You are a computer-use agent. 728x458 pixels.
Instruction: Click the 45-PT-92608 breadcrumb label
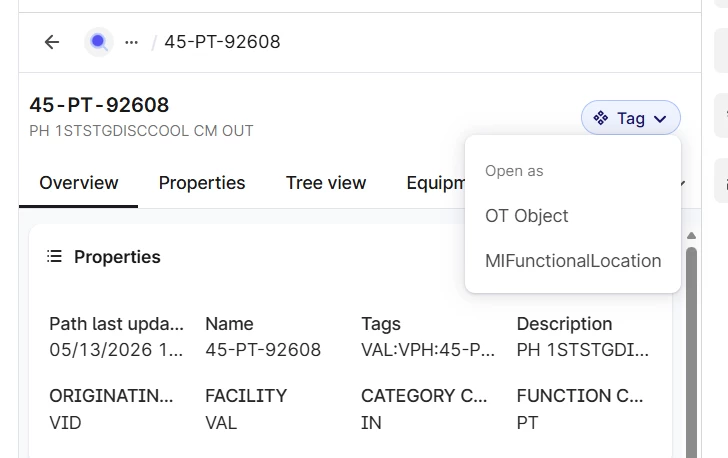click(222, 42)
